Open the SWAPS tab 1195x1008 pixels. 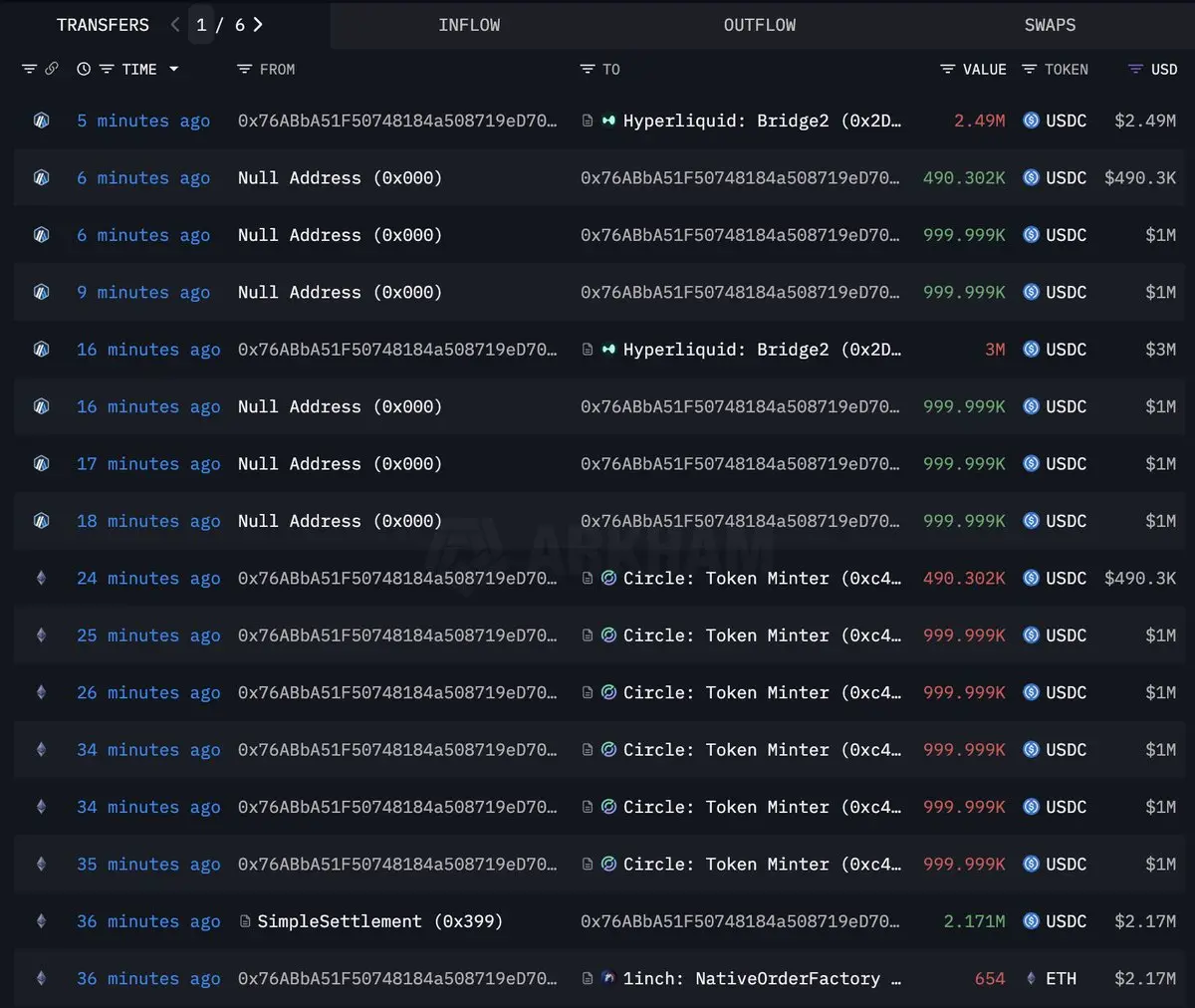(1050, 25)
